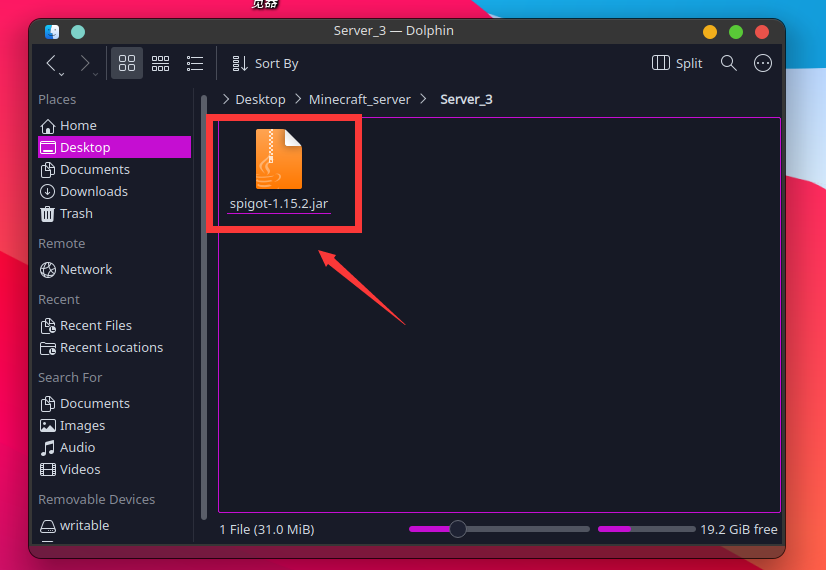Screen dimensions: 826x570
Task: Switch to Details list view mode
Action: click(195, 63)
